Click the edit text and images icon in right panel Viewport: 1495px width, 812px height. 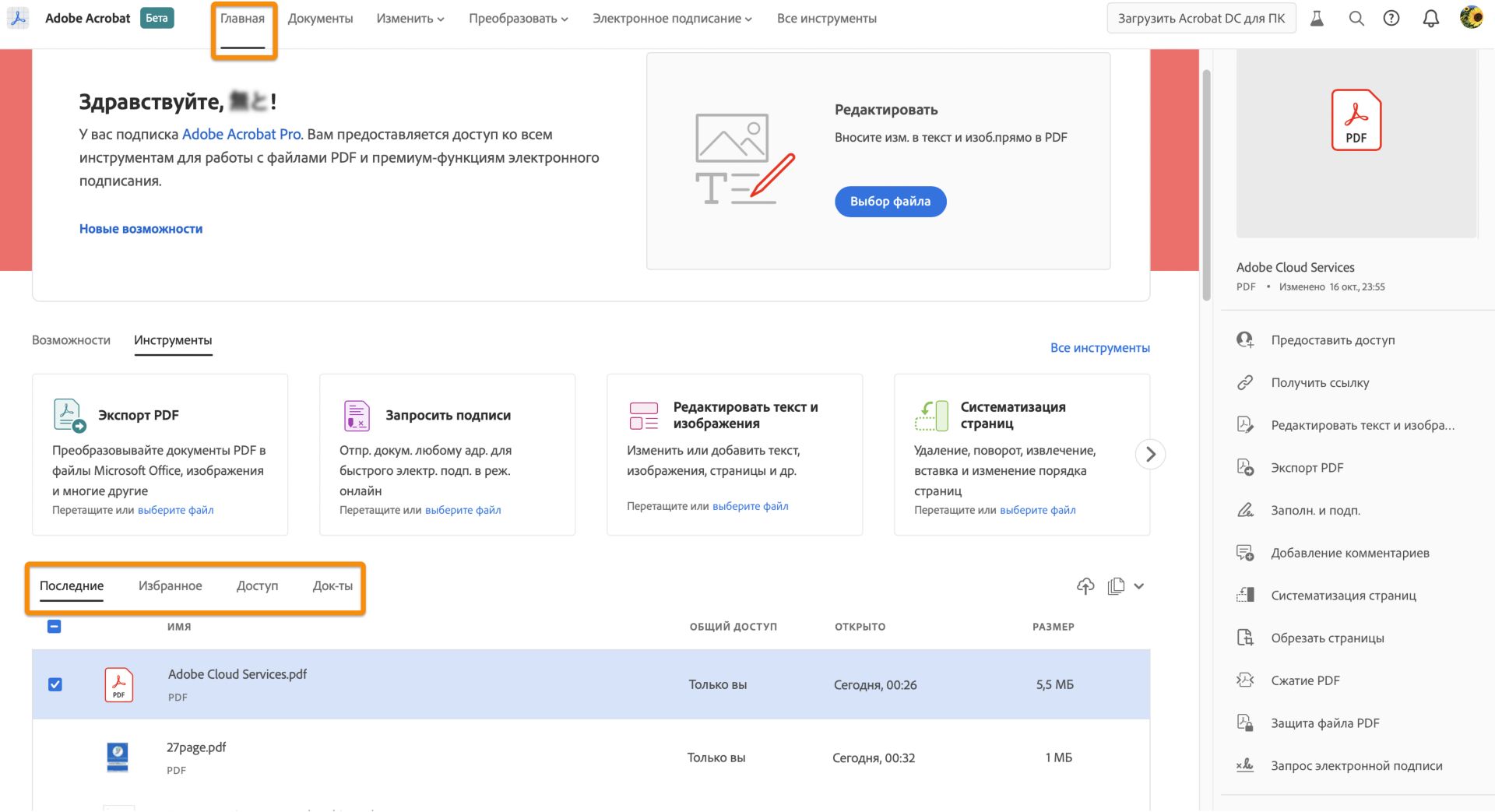tap(1245, 425)
